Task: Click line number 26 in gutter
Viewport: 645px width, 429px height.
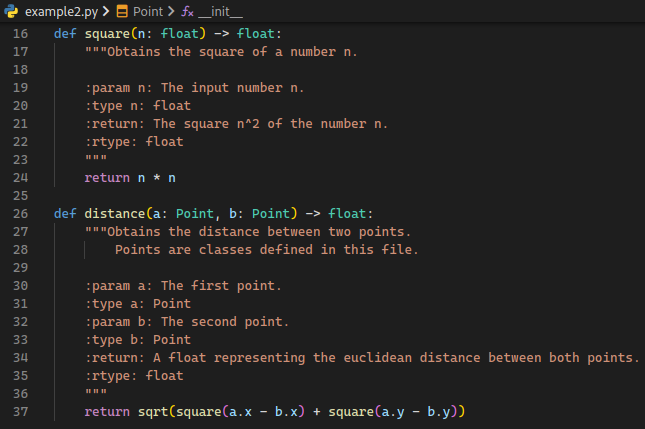Action: coord(21,214)
